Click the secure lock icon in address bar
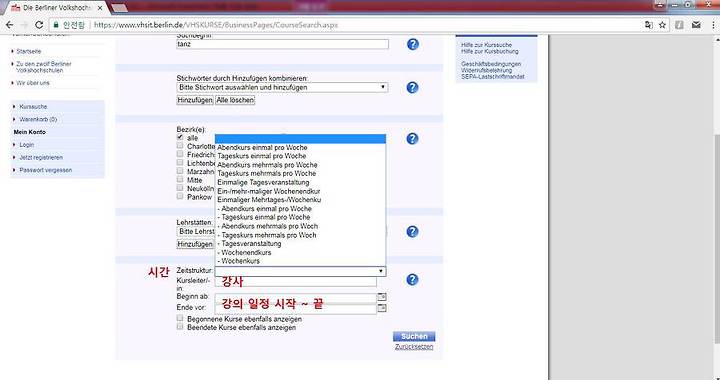The height and width of the screenshot is (380, 720). [56, 25]
